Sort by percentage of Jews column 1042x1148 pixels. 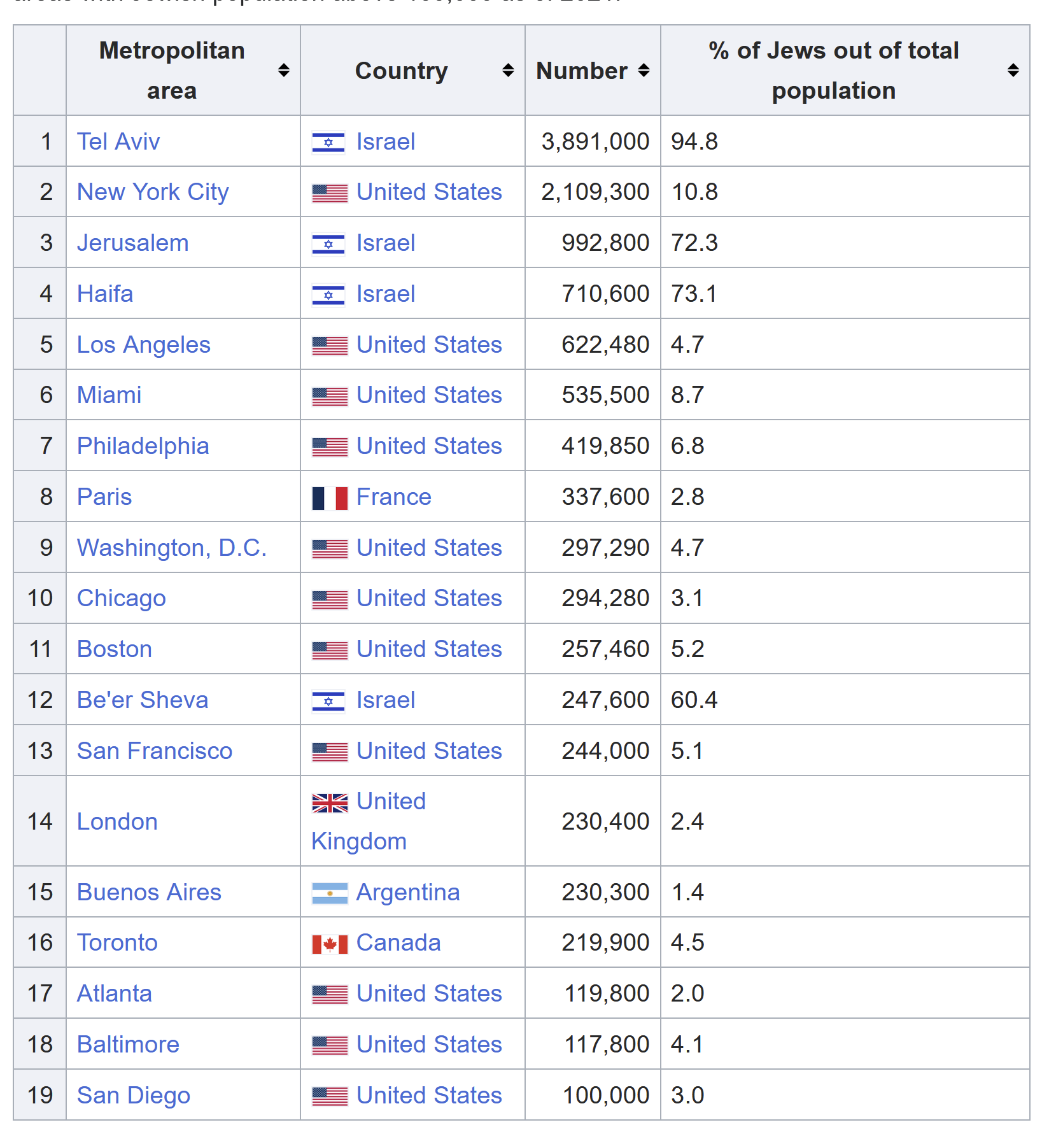(1013, 71)
